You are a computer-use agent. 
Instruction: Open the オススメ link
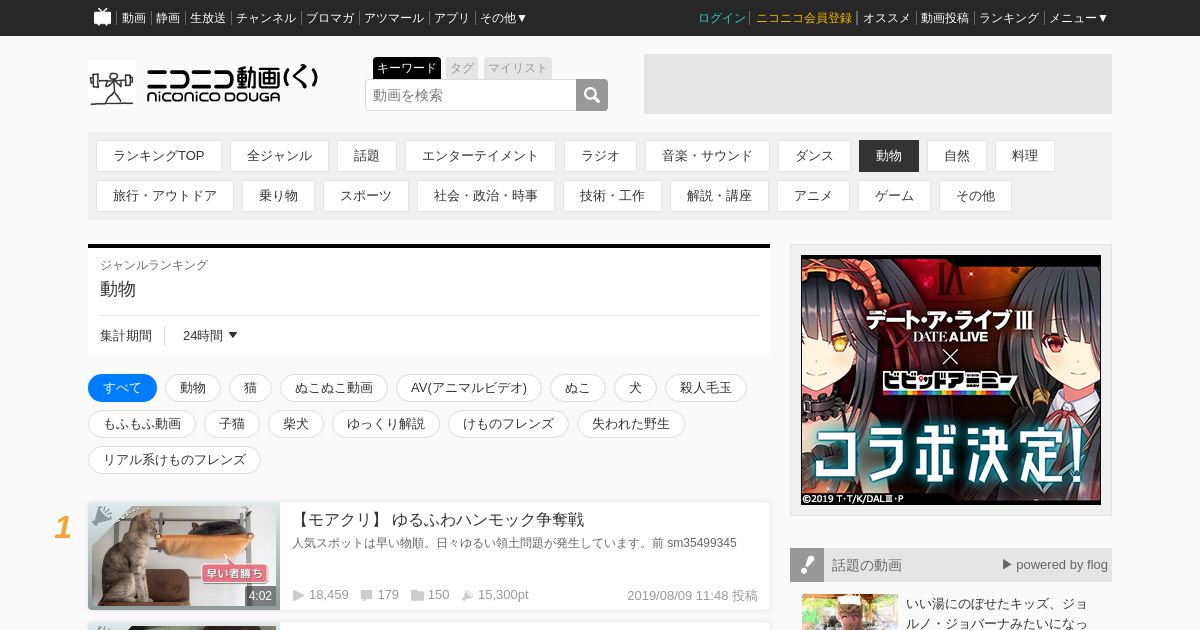887,18
